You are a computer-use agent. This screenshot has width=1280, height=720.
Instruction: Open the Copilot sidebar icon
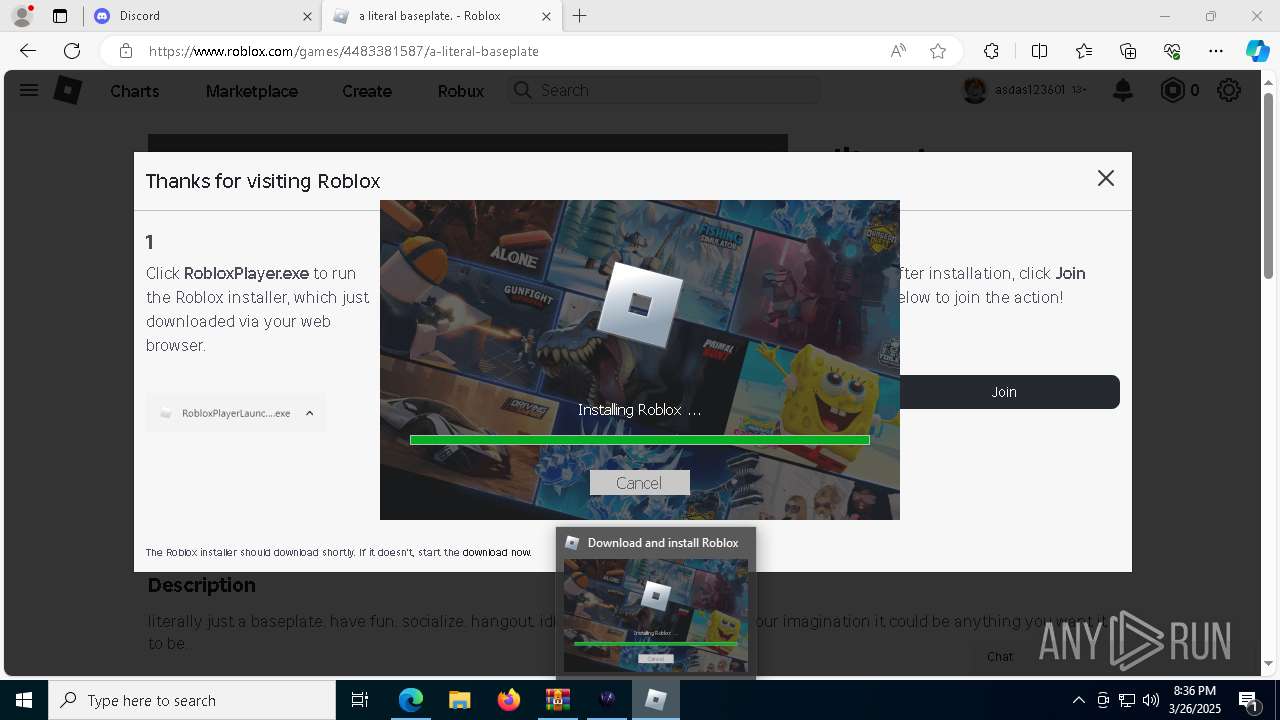coord(1257,51)
